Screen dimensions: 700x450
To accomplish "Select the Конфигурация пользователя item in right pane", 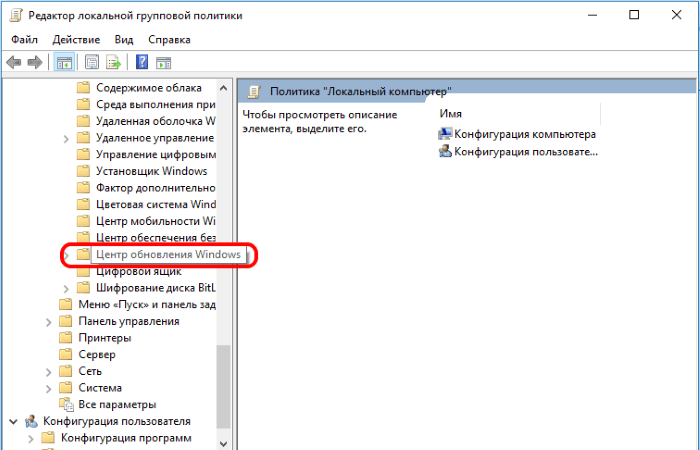I will point(525,152).
